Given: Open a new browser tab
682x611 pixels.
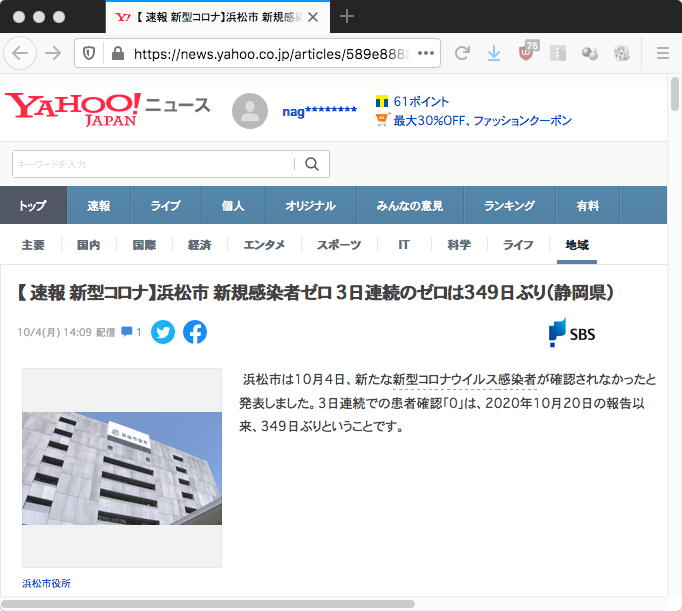Looking at the screenshot, I should click(346, 17).
